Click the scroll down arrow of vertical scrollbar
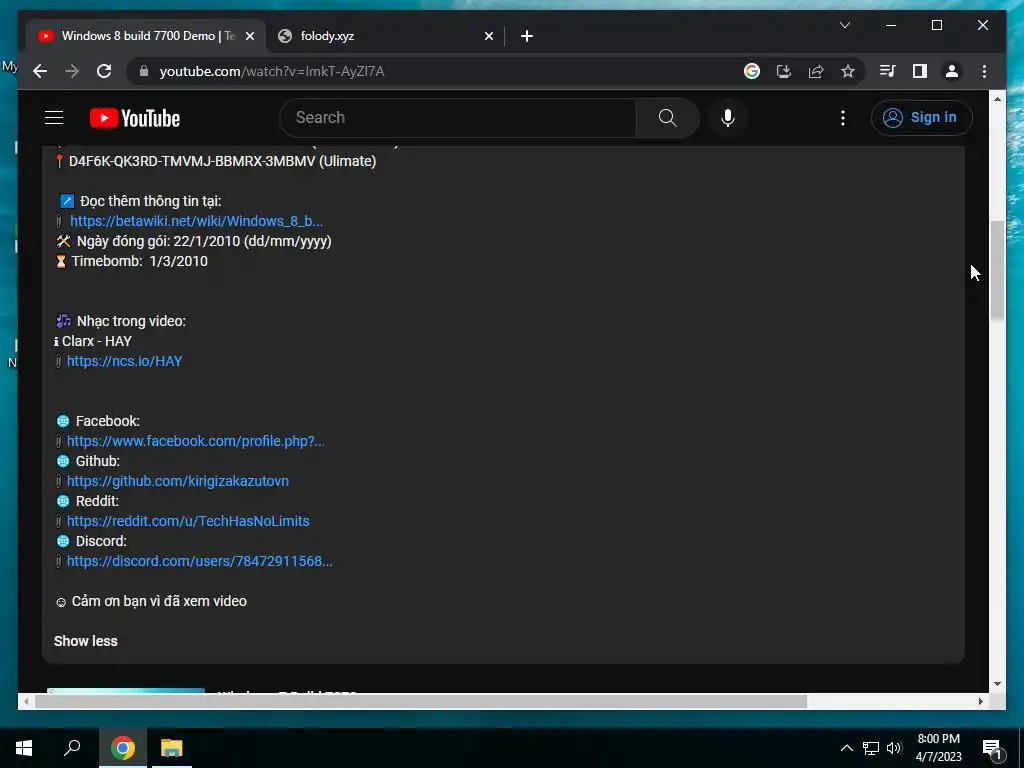Image resolution: width=1024 pixels, height=768 pixels. click(x=997, y=684)
